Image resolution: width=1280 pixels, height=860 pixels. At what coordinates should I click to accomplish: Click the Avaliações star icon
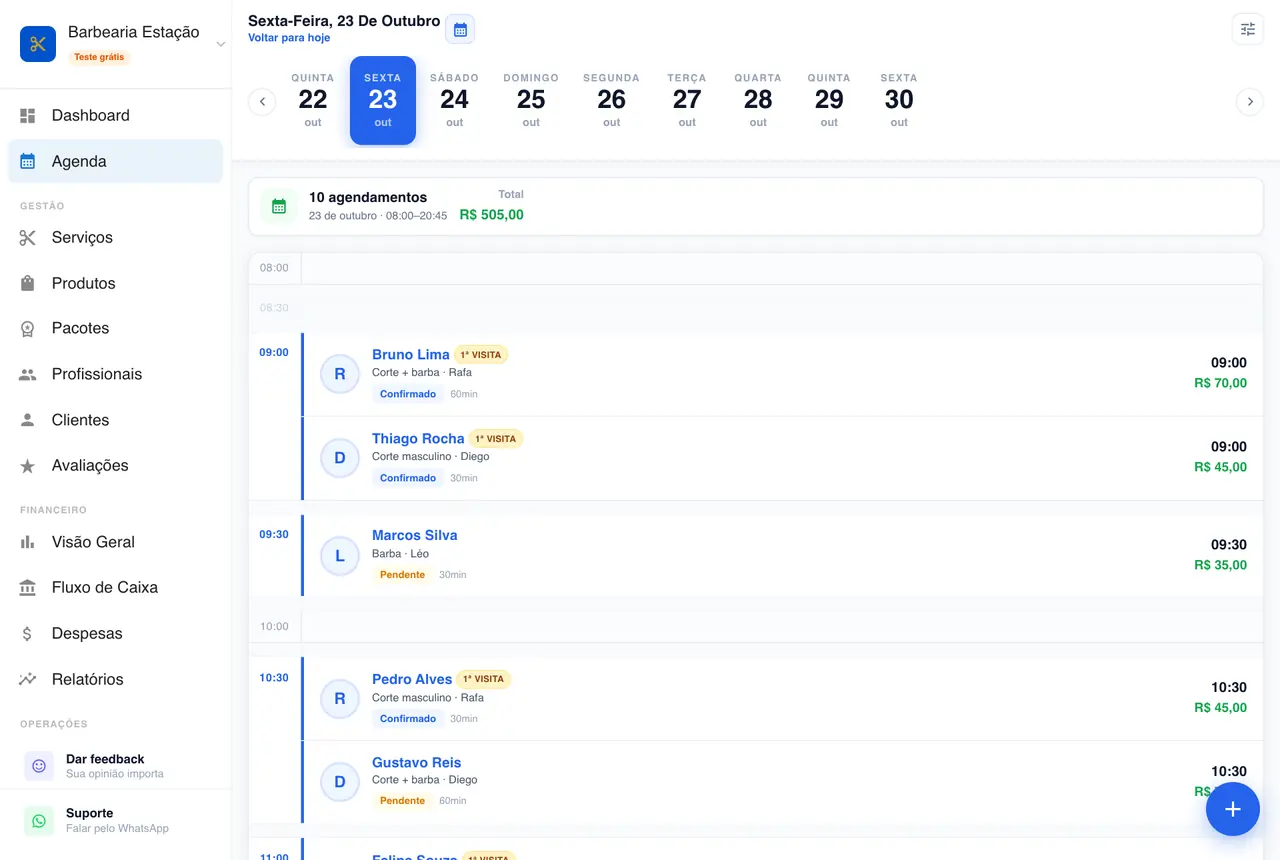(x=28, y=466)
